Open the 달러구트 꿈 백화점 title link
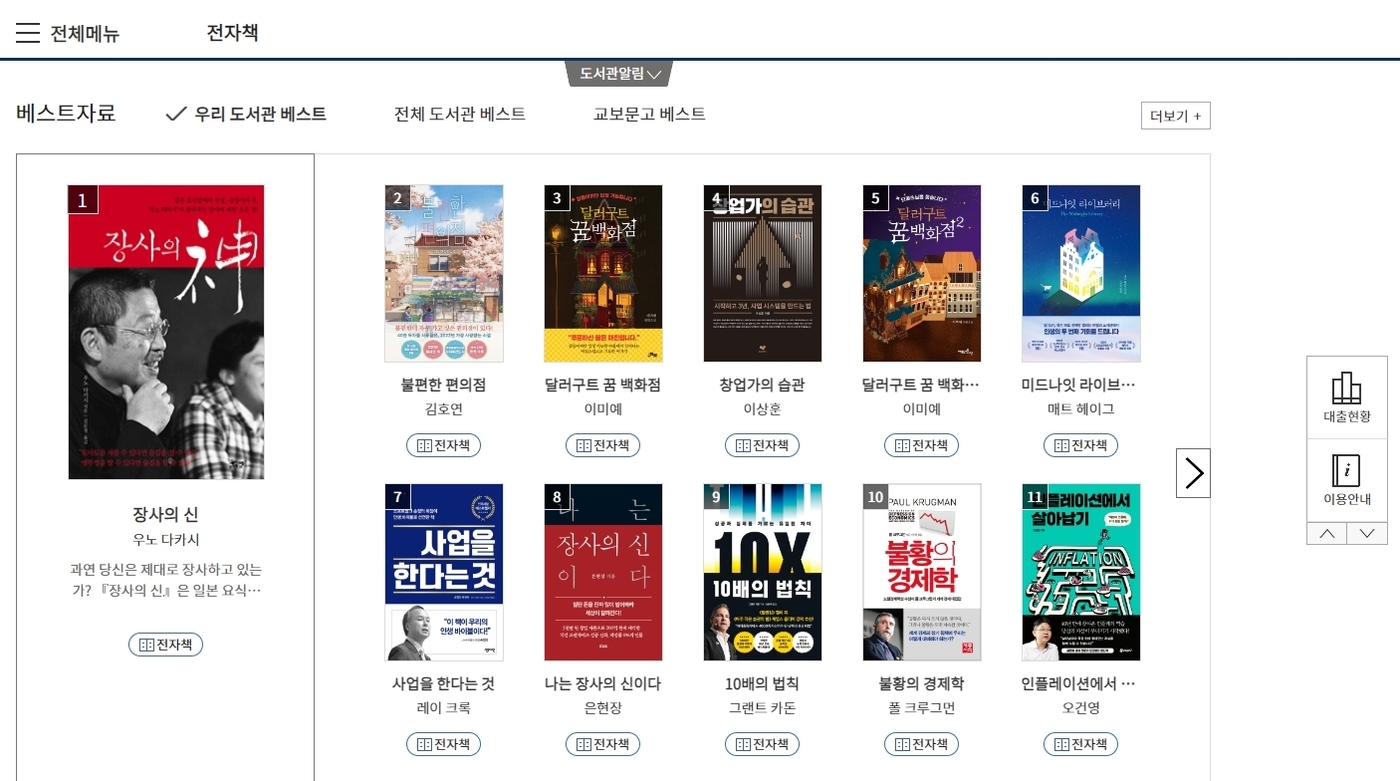Screen dimensions: 1400x781 click(x=602, y=385)
